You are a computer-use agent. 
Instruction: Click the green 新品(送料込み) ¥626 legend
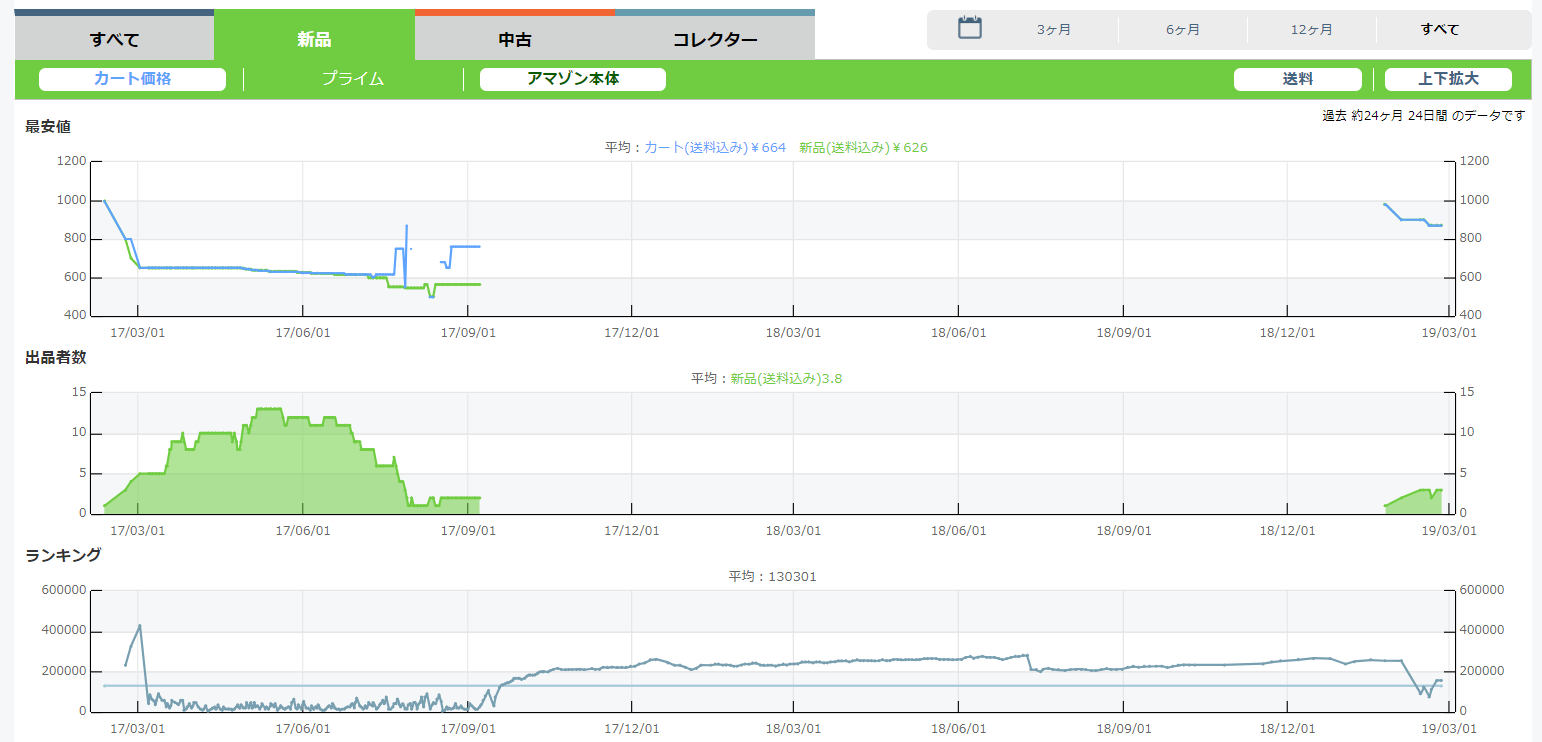pyautogui.click(x=863, y=148)
